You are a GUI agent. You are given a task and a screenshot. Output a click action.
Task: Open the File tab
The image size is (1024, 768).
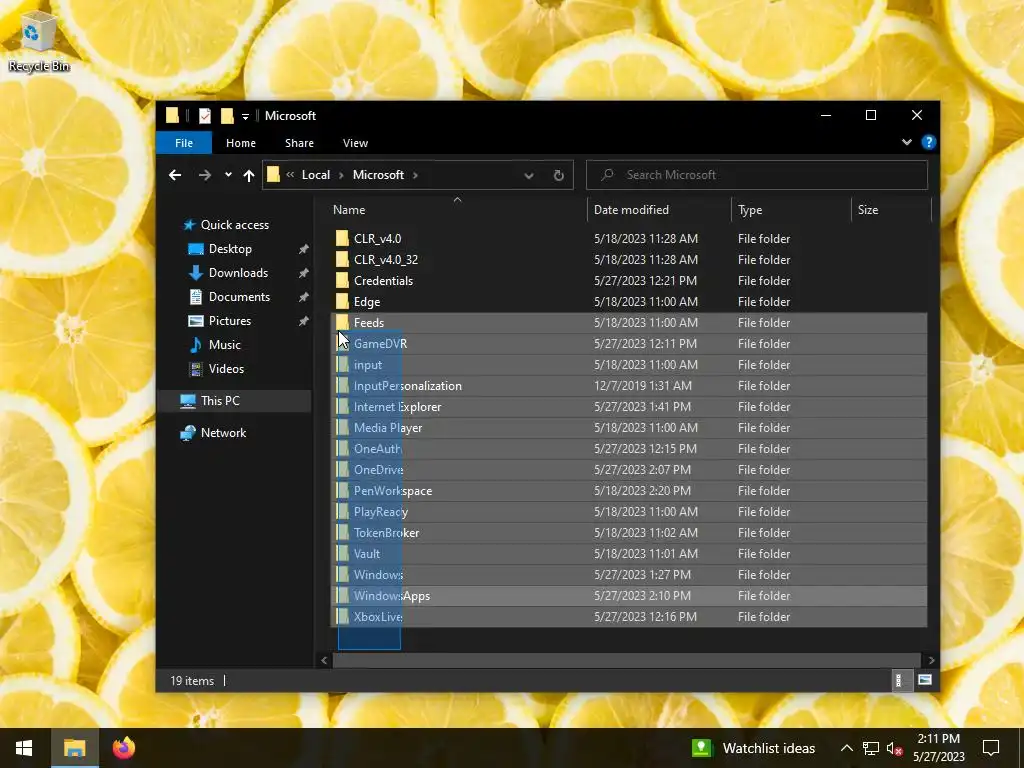184,142
